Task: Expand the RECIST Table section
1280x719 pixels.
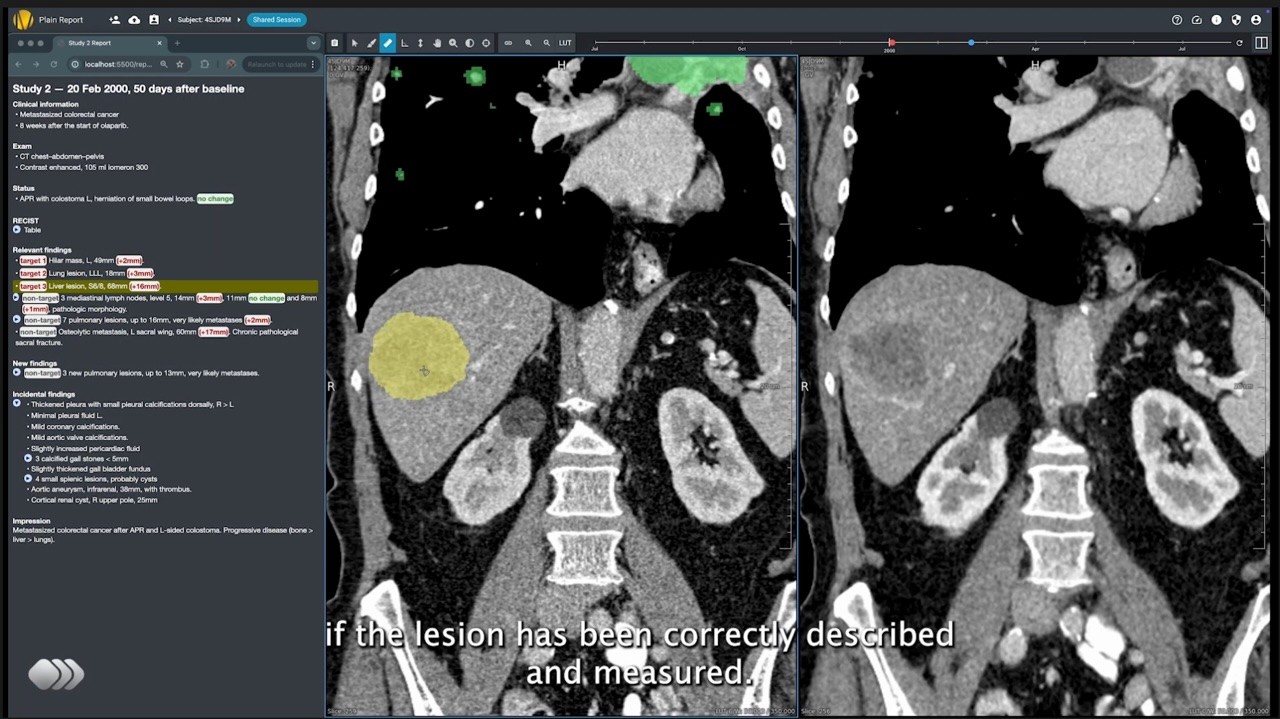Action: point(17,230)
